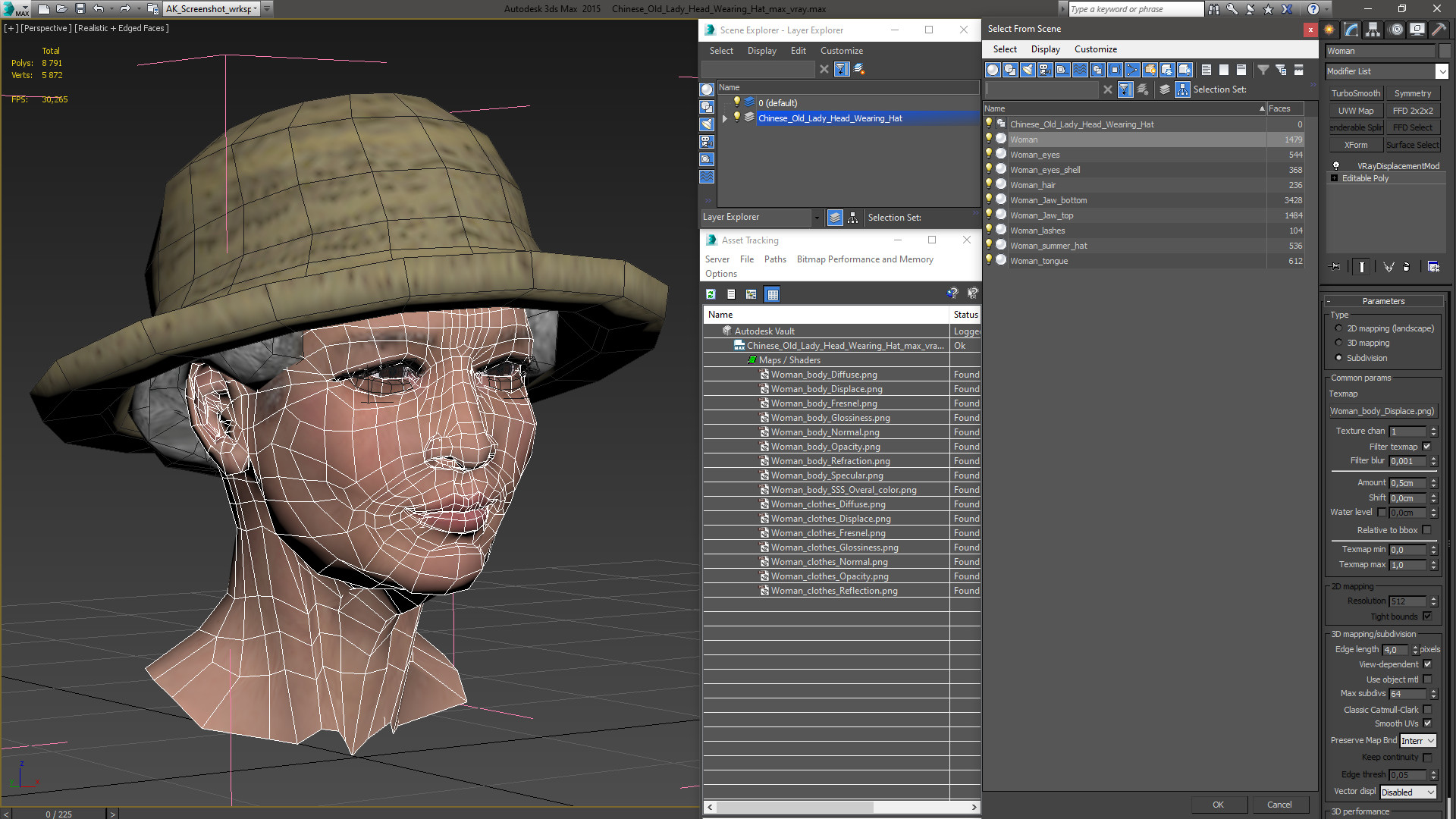Image resolution: width=1456 pixels, height=819 pixels.
Task: Toggle Display Lights filter in Select From Scene
Action: pos(1028,70)
